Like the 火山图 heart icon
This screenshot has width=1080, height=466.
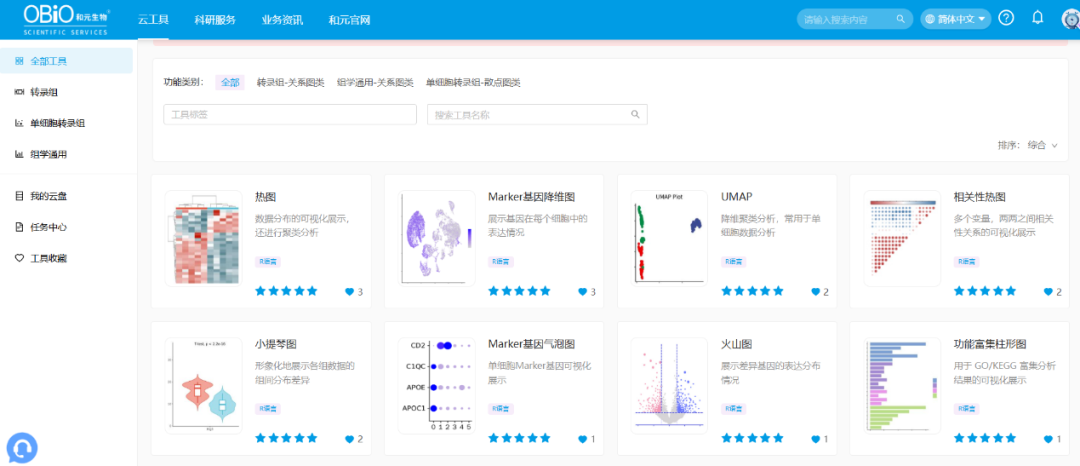click(816, 439)
